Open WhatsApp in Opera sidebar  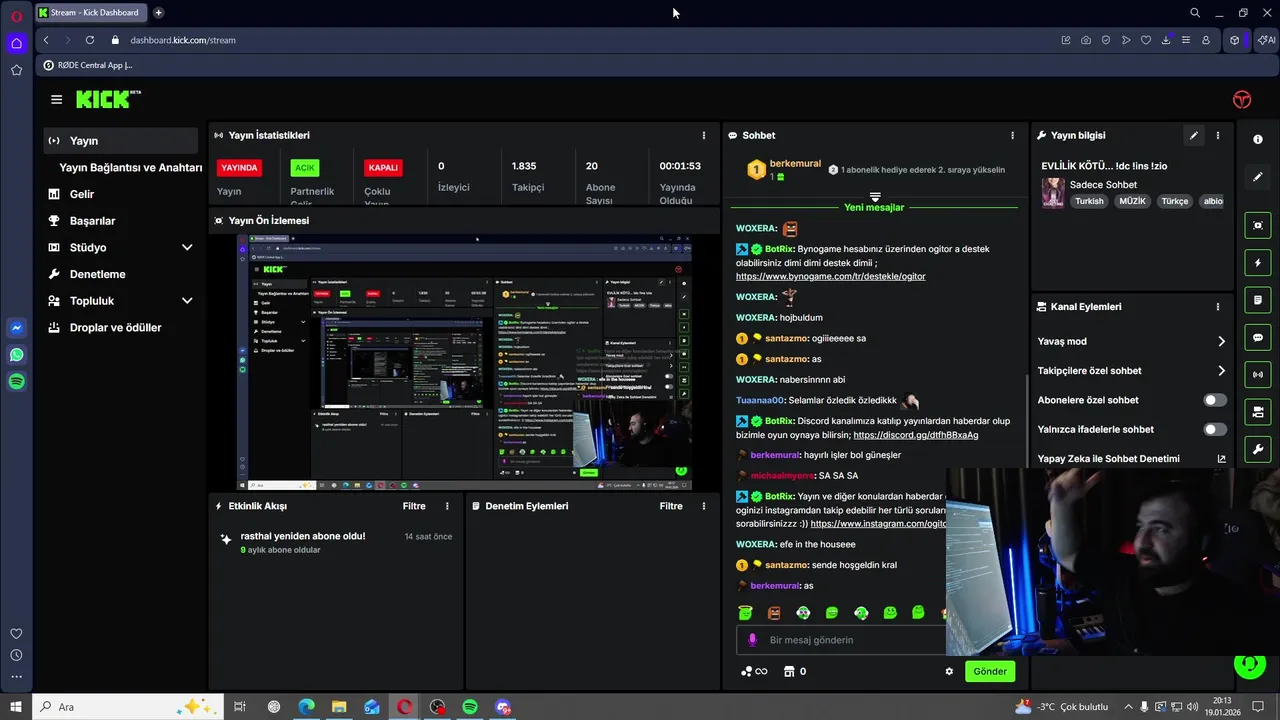(x=16, y=355)
